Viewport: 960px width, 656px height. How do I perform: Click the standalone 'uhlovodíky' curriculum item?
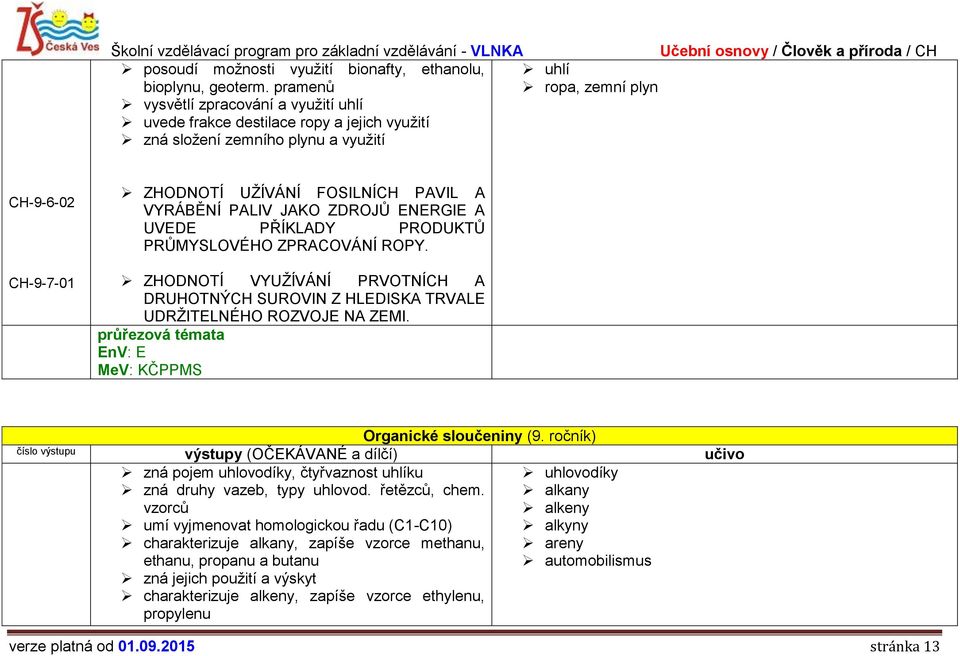tap(581, 473)
